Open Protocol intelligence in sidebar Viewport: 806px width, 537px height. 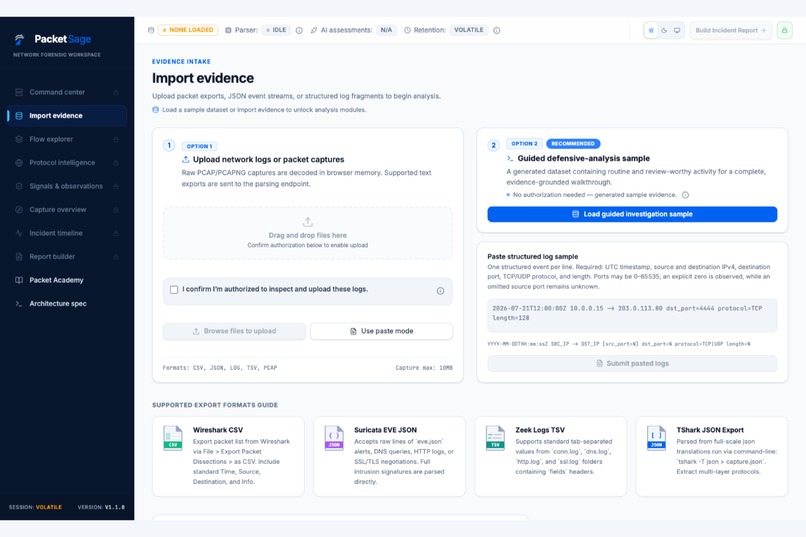coord(67,163)
